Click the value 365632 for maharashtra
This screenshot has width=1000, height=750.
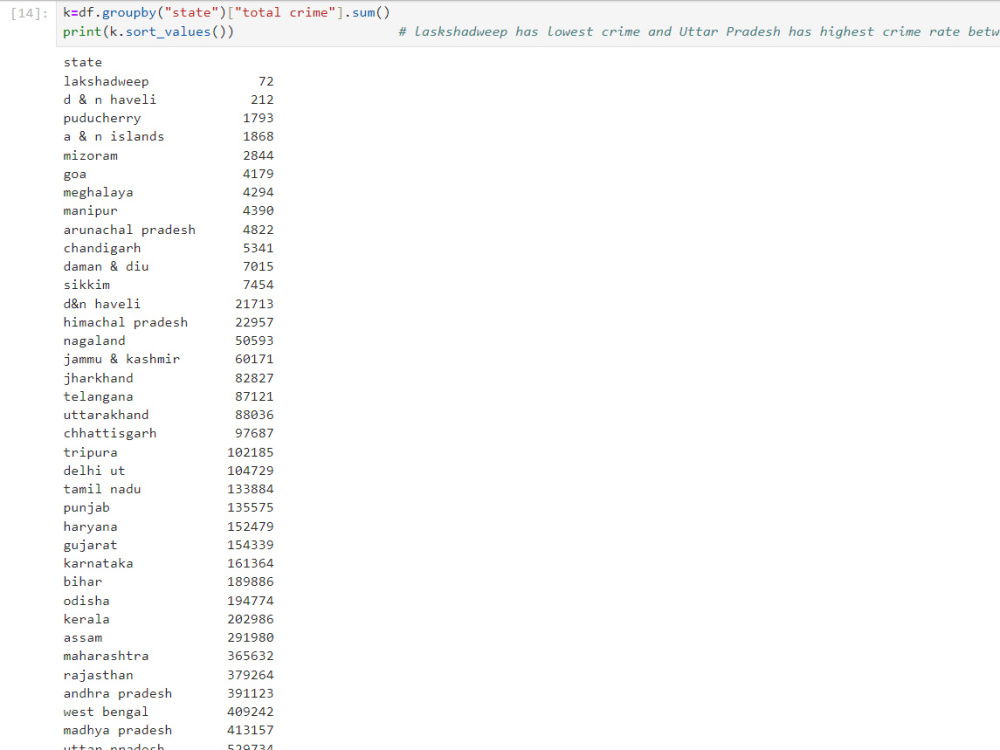[251, 656]
